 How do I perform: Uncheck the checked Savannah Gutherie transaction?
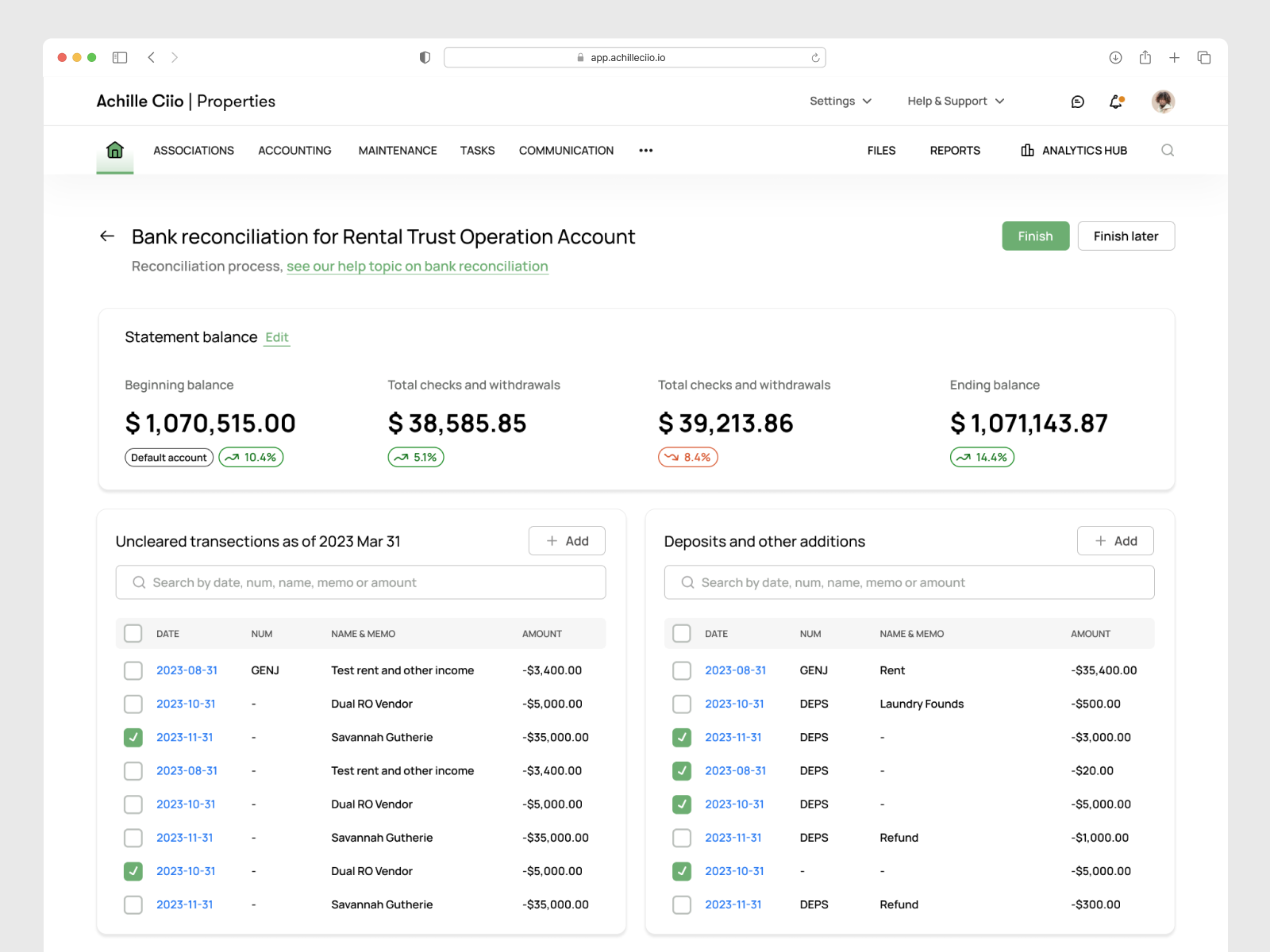click(133, 737)
